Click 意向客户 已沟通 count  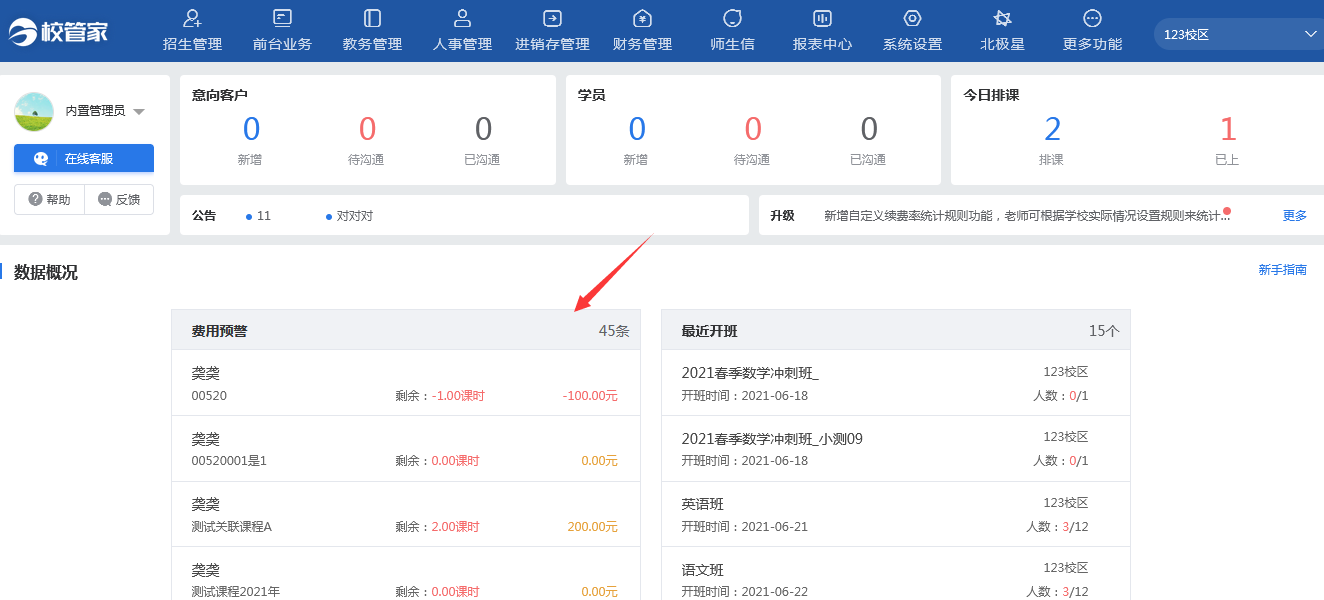483,129
